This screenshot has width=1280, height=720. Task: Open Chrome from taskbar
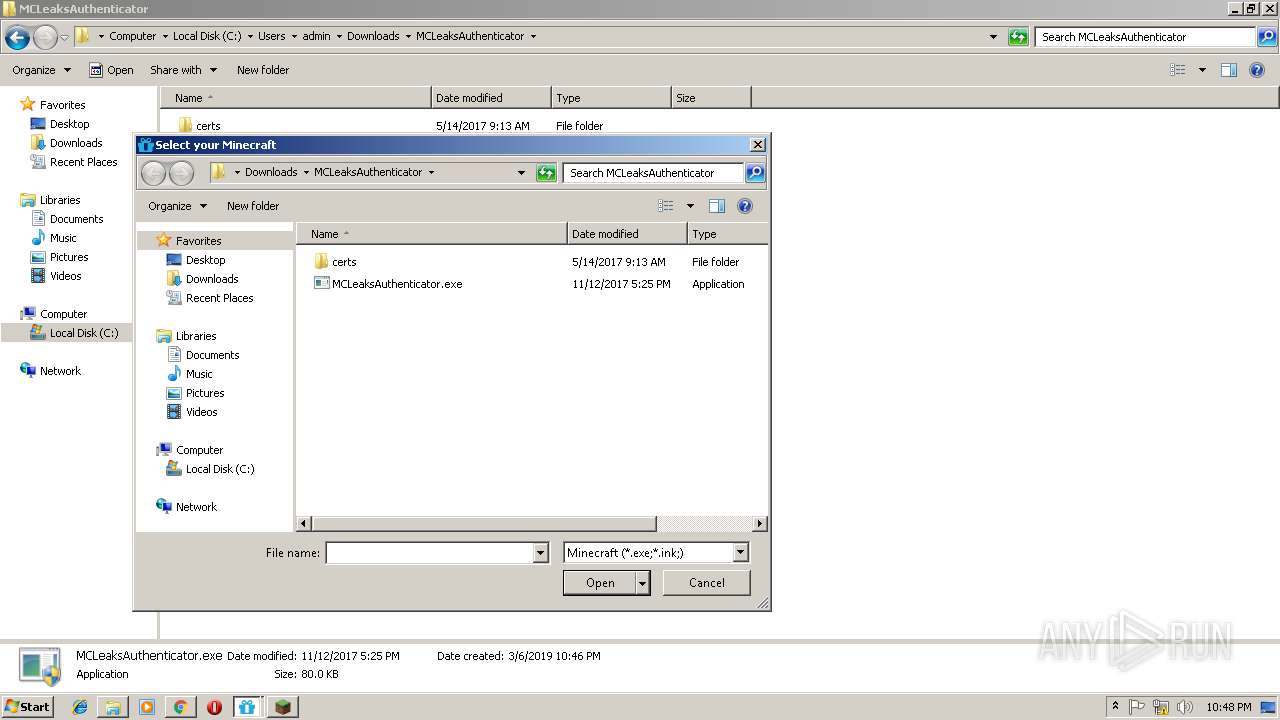pos(180,707)
